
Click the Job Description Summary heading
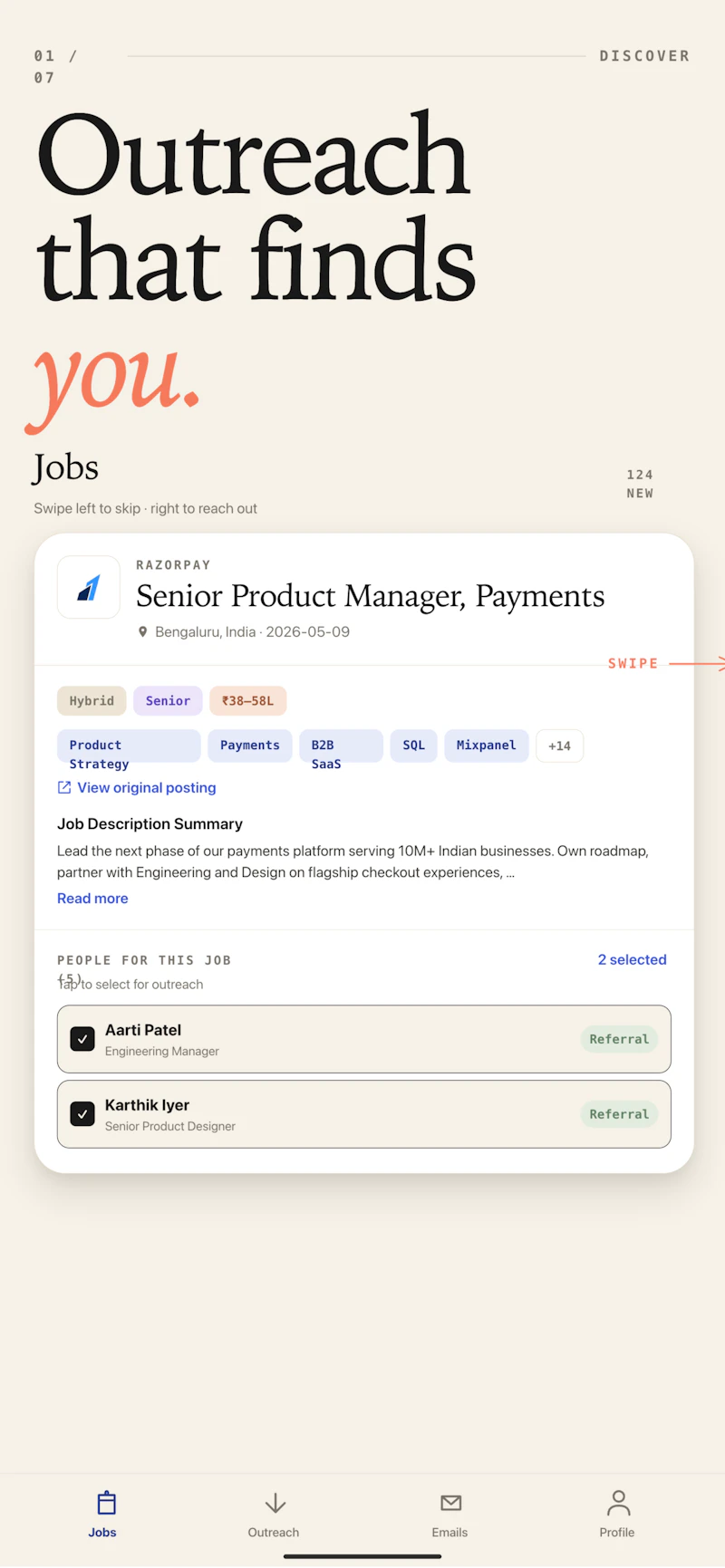(x=150, y=824)
